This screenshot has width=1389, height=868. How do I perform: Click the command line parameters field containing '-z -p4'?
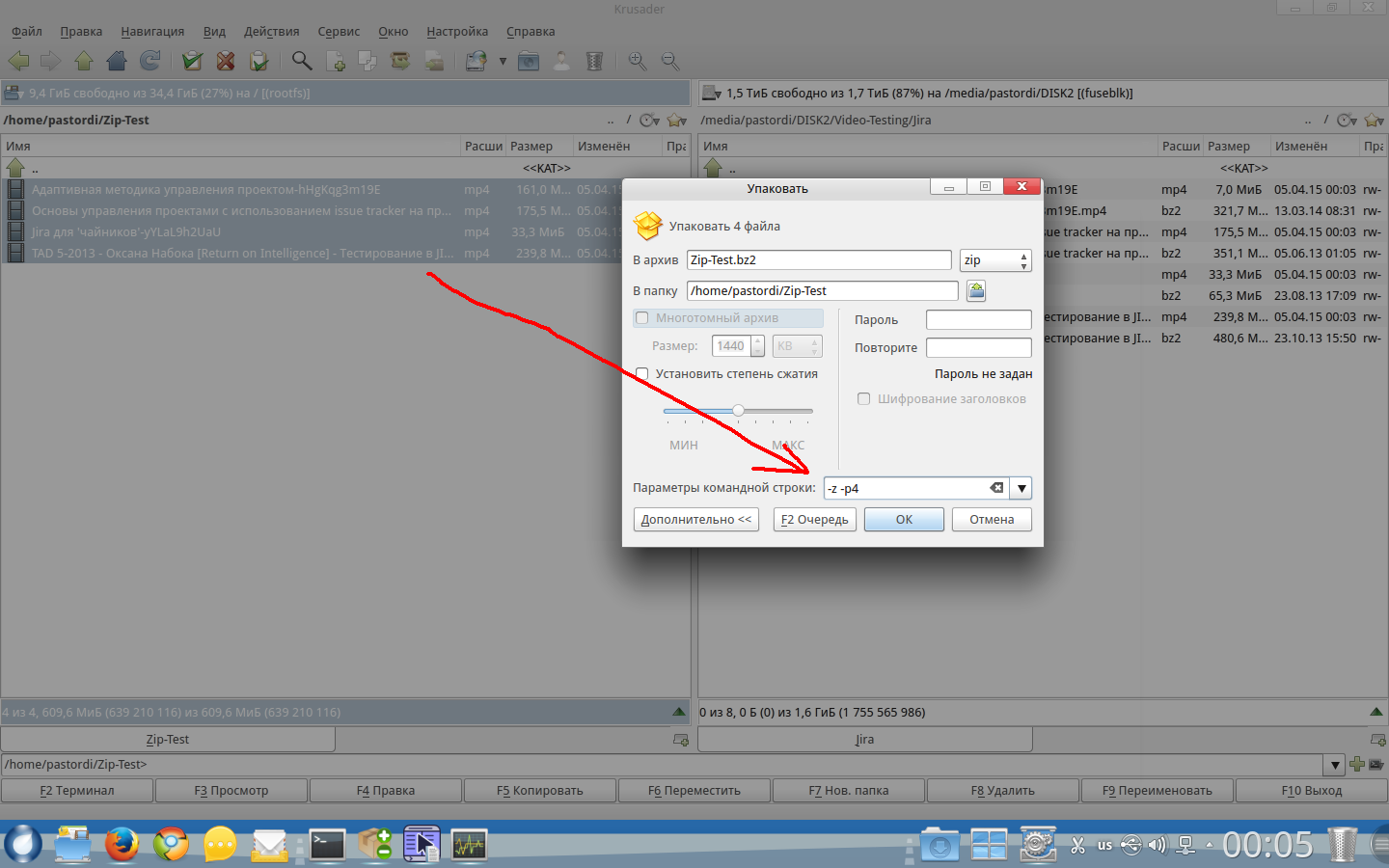coord(916,488)
